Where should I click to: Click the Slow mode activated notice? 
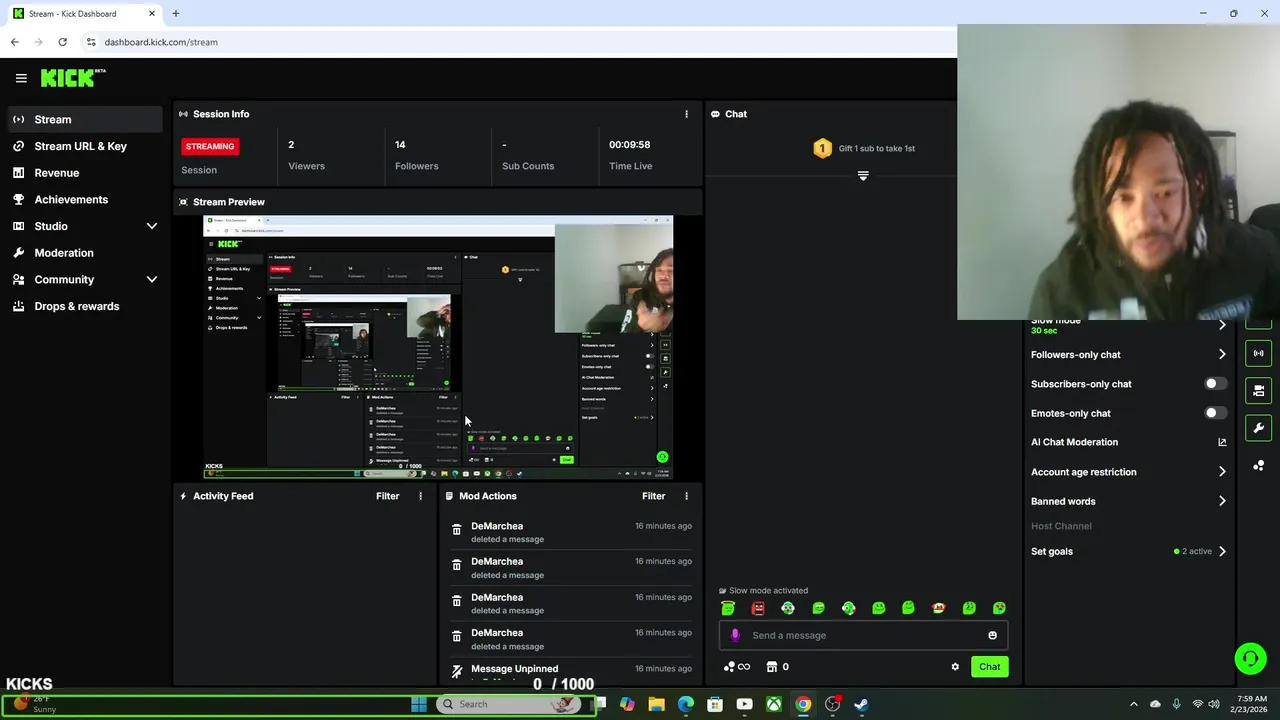click(763, 591)
